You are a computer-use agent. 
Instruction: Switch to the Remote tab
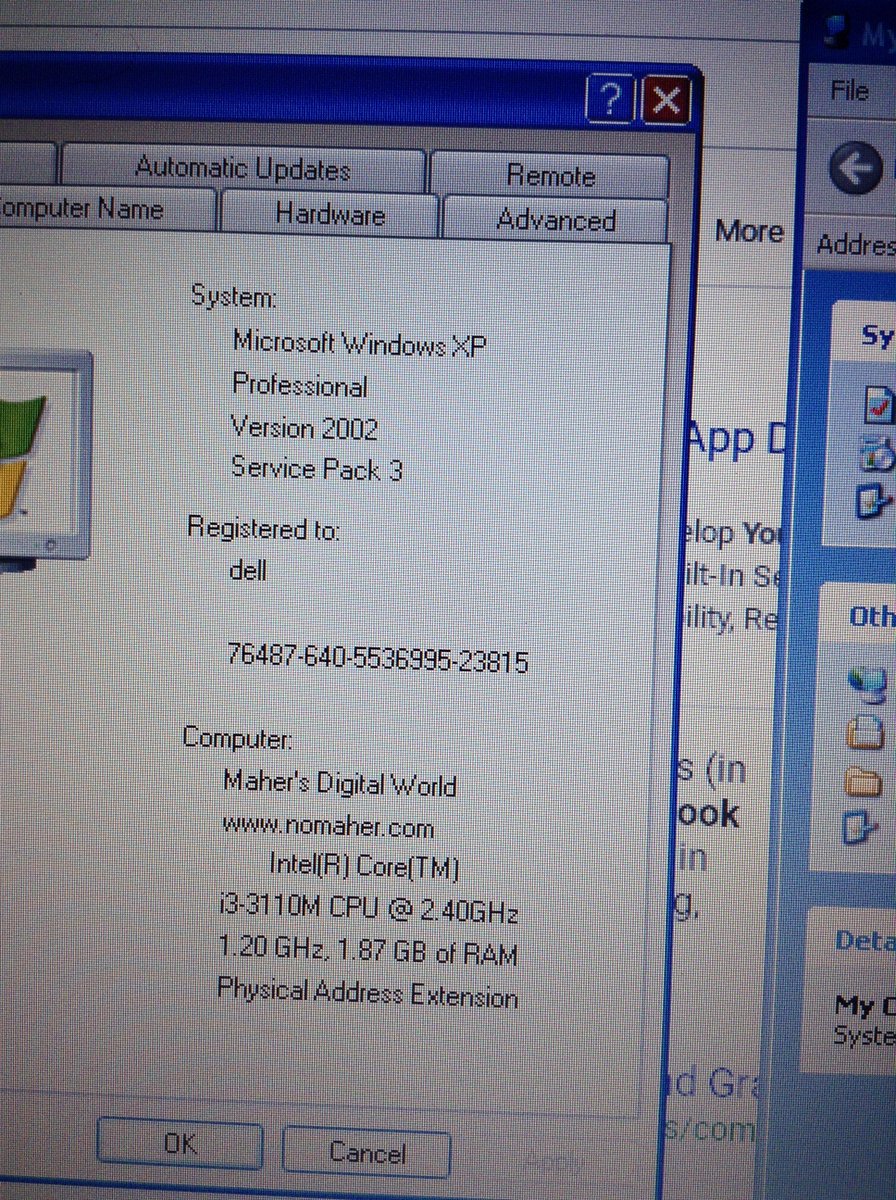[550, 175]
